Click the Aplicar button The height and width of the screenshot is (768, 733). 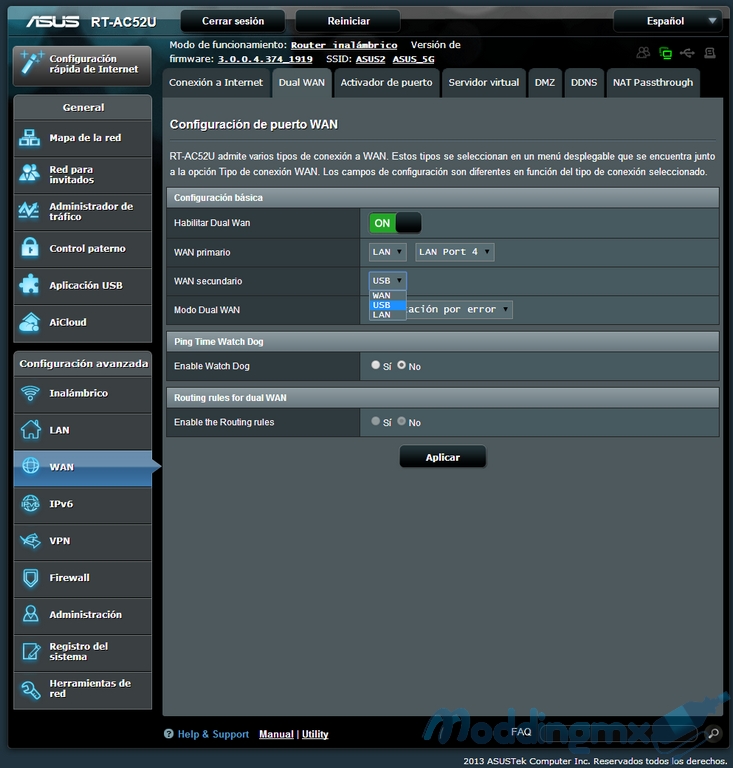(x=443, y=457)
